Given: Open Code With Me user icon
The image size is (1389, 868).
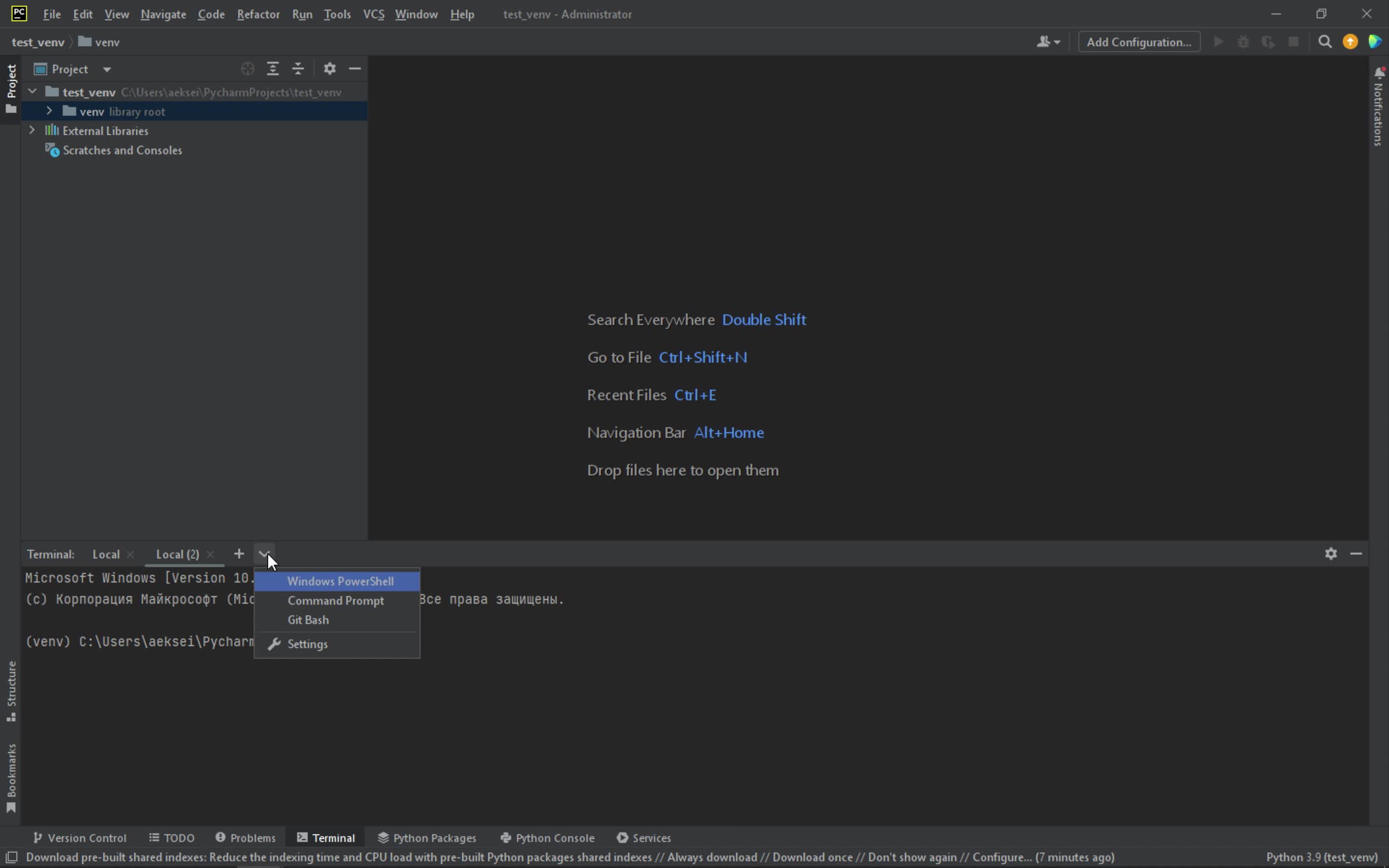Looking at the screenshot, I should [x=1048, y=42].
